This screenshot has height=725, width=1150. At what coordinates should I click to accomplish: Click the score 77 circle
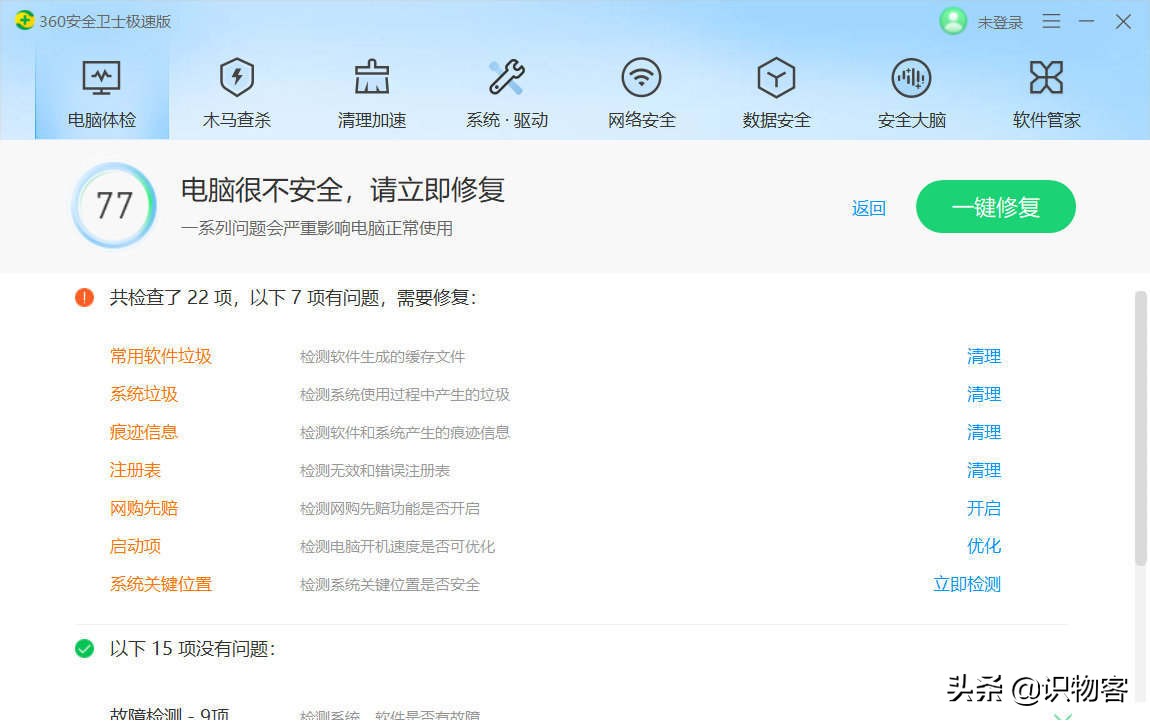pyautogui.click(x=113, y=205)
